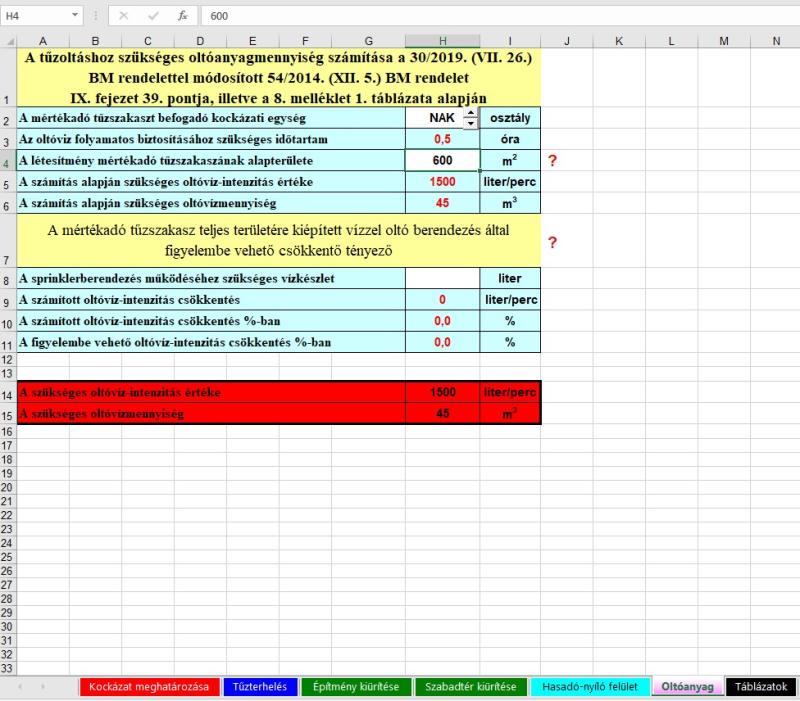Viewport: 800px width, 701px height.
Task: Click the formula bar containing 600
Action: pos(500,16)
